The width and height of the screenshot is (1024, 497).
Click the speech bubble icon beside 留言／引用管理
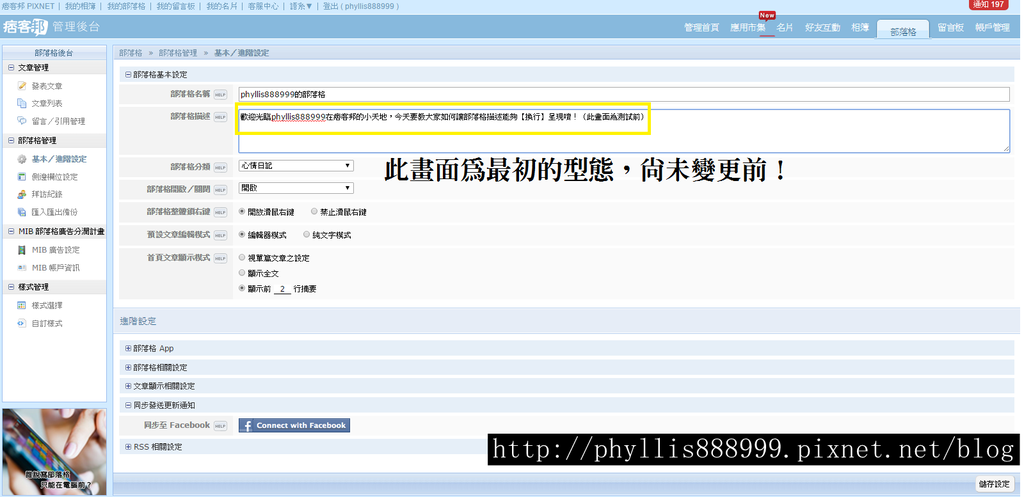(x=22, y=121)
